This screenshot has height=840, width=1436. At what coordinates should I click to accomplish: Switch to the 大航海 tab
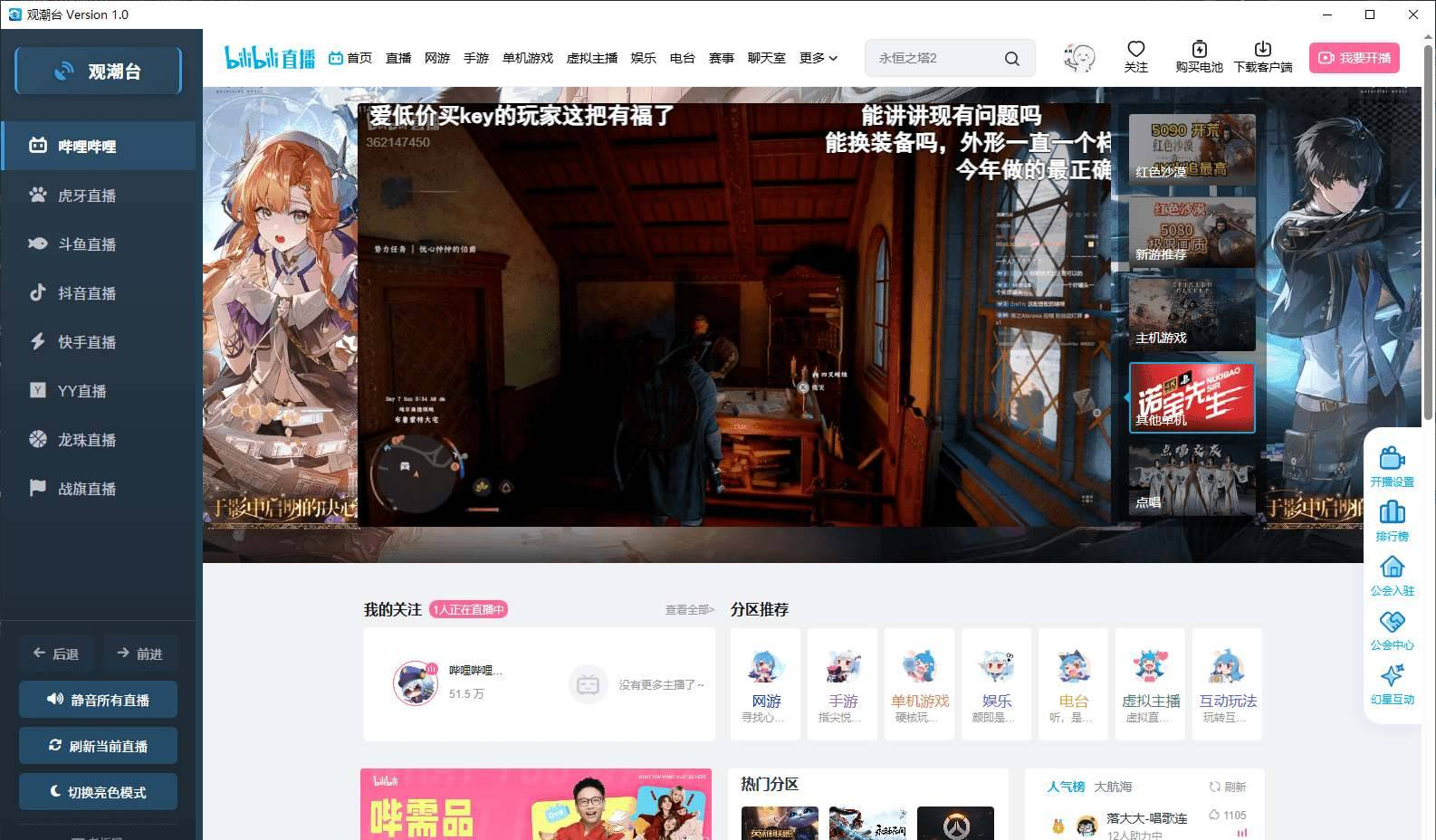pyautogui.click(x=1113, y=787)
